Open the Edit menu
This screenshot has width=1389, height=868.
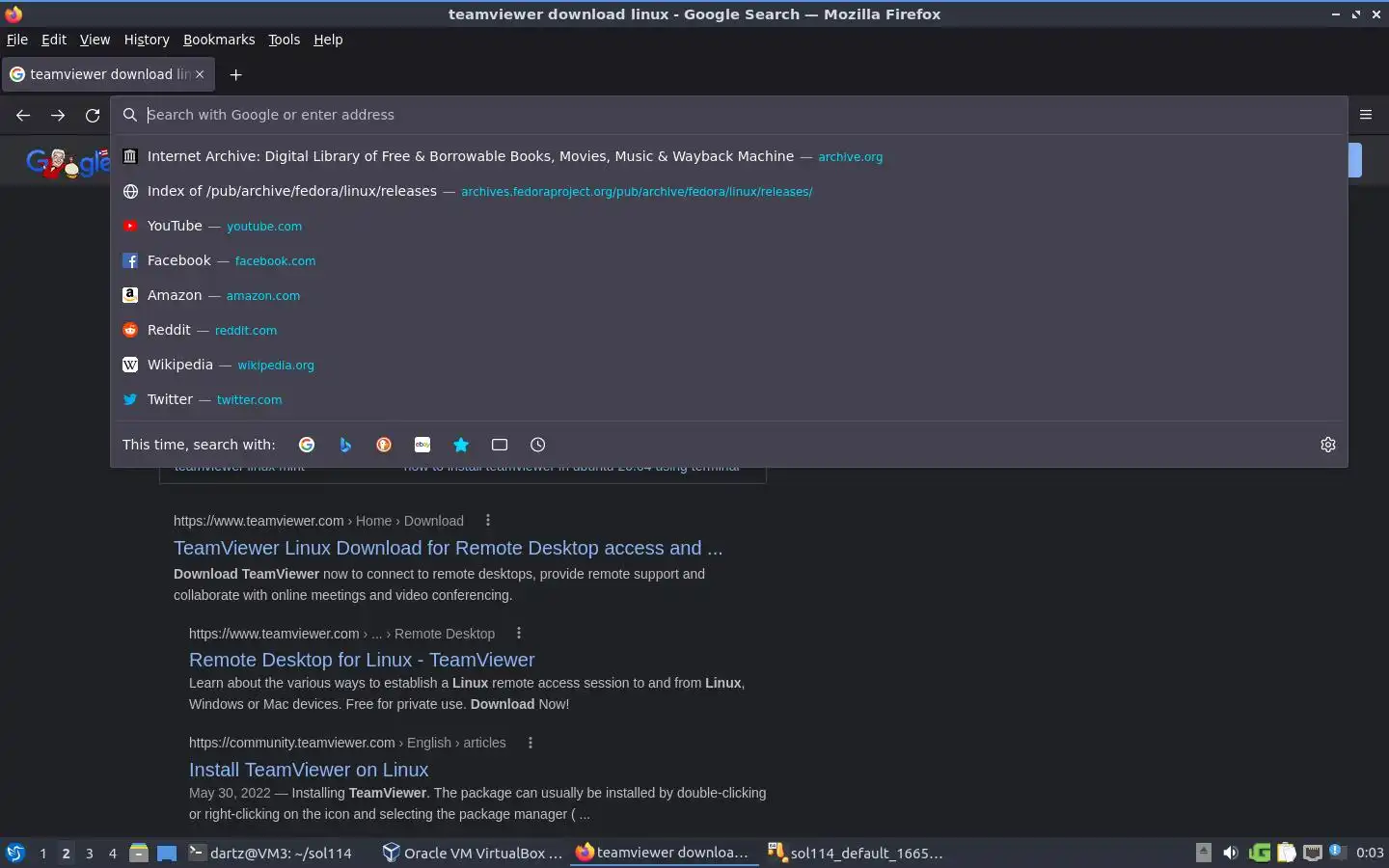54,40
